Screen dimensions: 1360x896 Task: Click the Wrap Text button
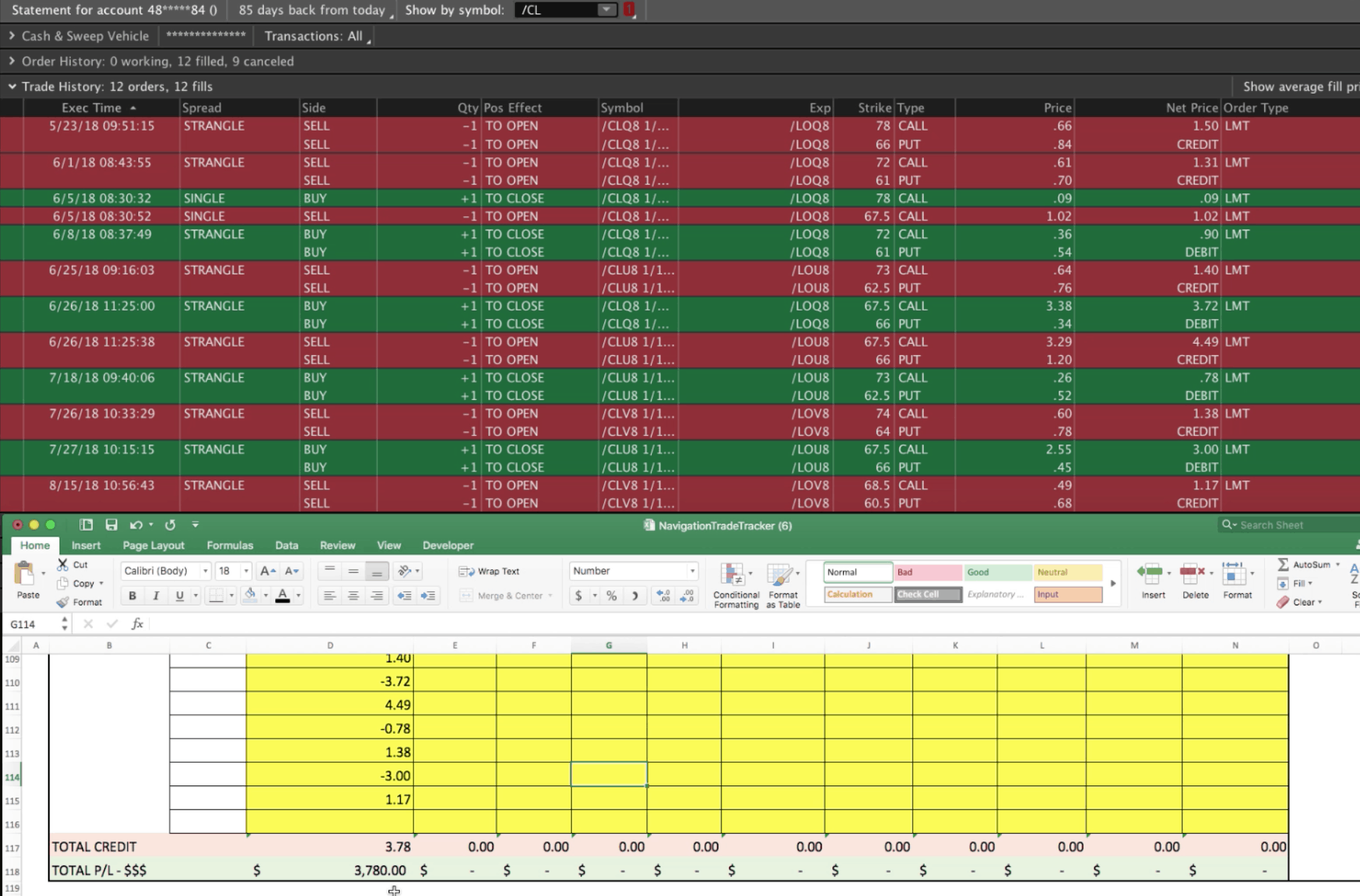(489, 571)
